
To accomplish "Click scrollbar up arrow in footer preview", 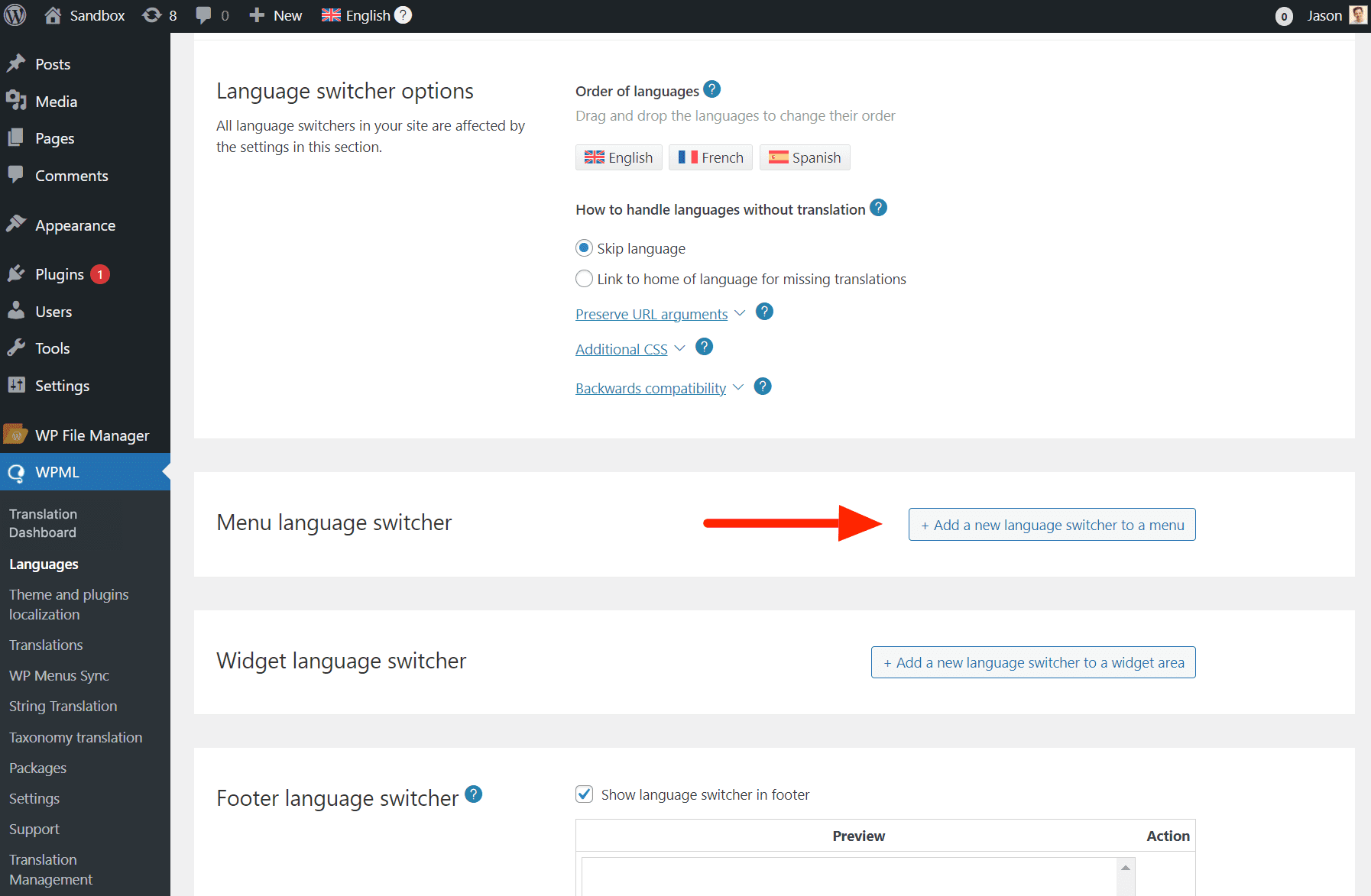I will coord(1126,867).
